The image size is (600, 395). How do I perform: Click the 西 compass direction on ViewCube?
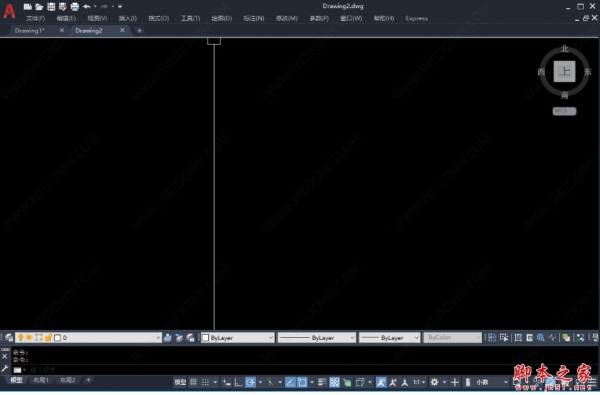pos(541,72)
